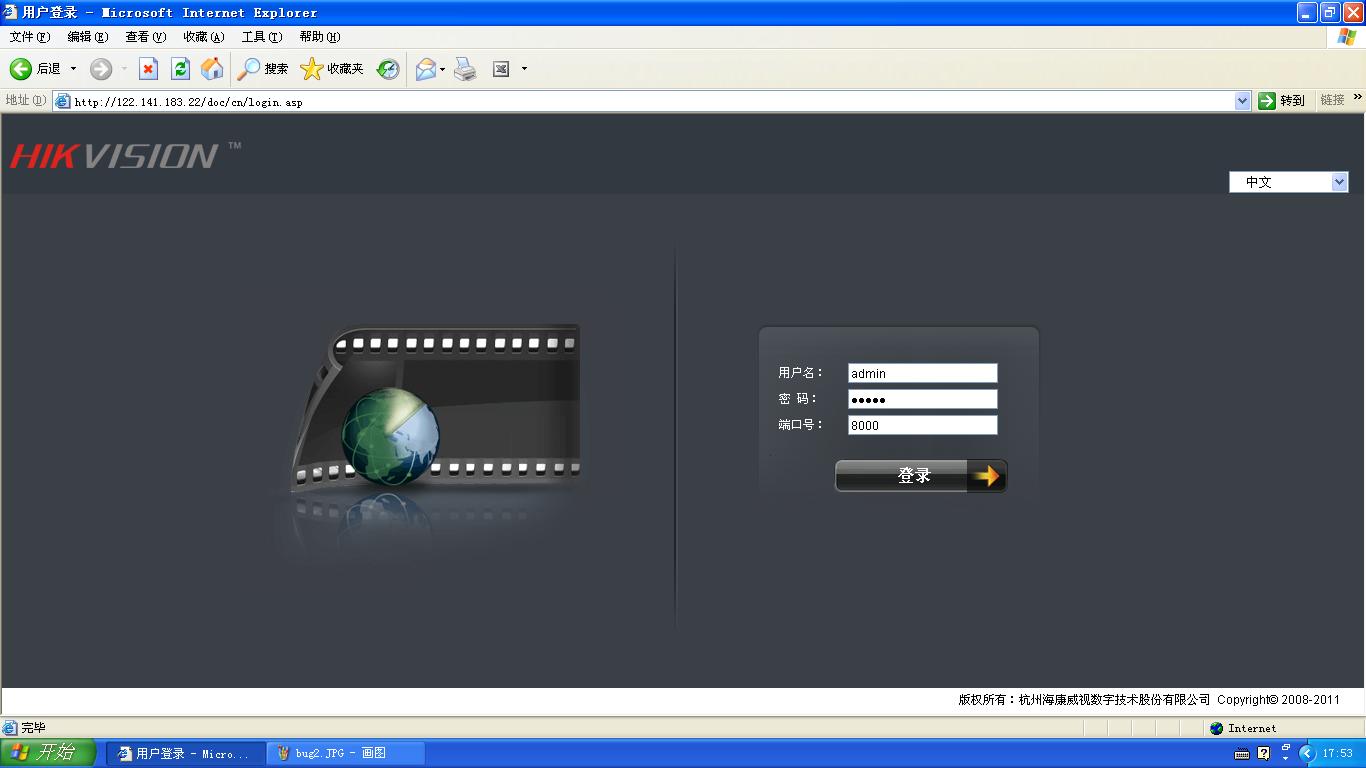Click the 地址(D) address label
1366x768 pixels.
coord(25,100)
